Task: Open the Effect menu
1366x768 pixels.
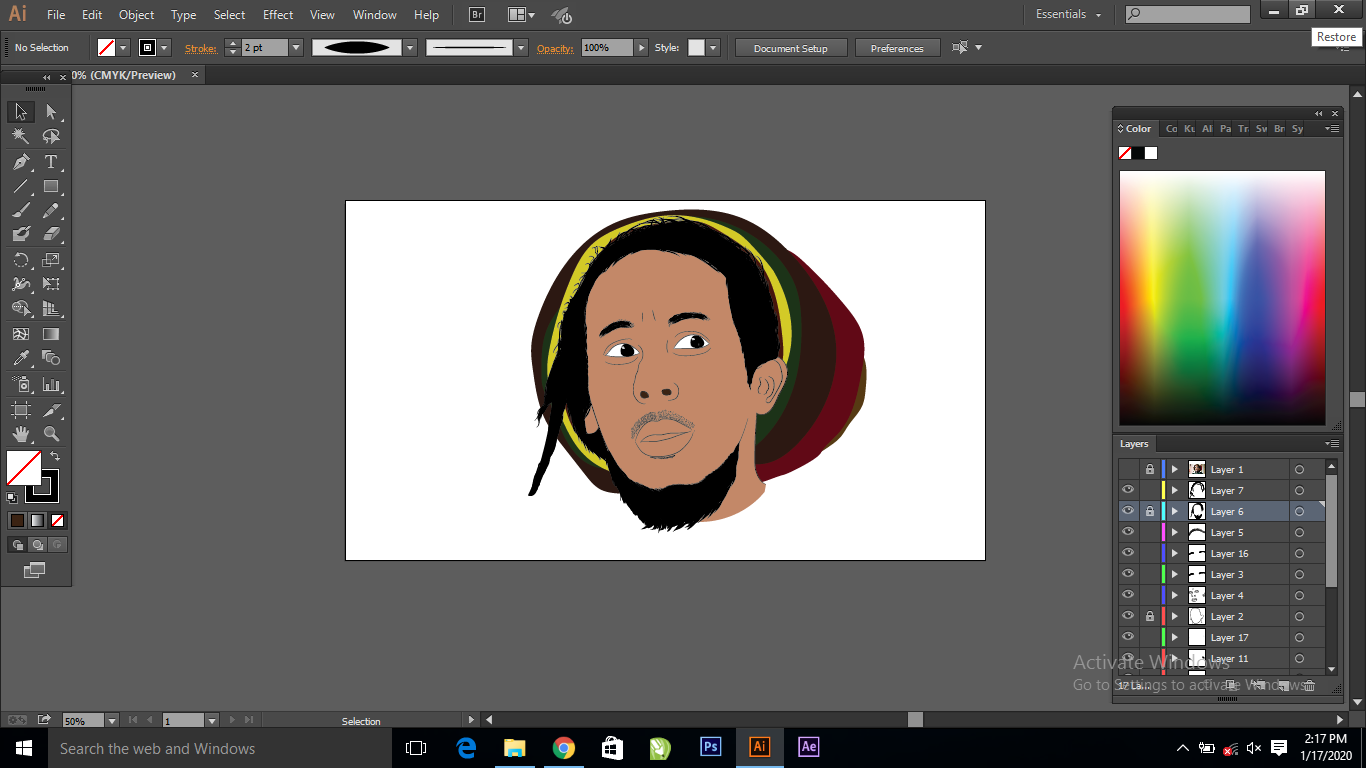Action: (x=278, y=15)
